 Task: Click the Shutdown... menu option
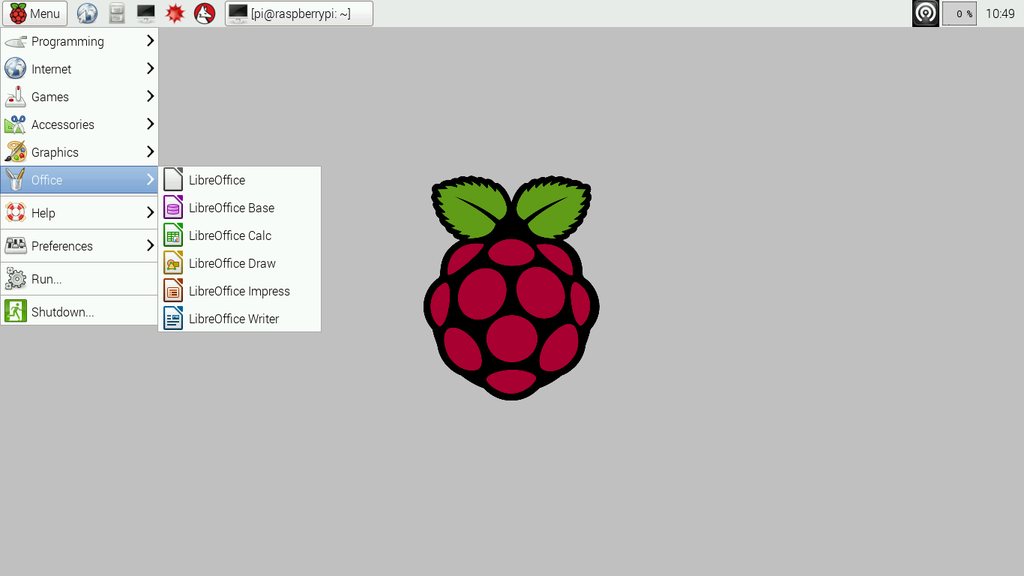pyautogui.click(x=62, y=312)
